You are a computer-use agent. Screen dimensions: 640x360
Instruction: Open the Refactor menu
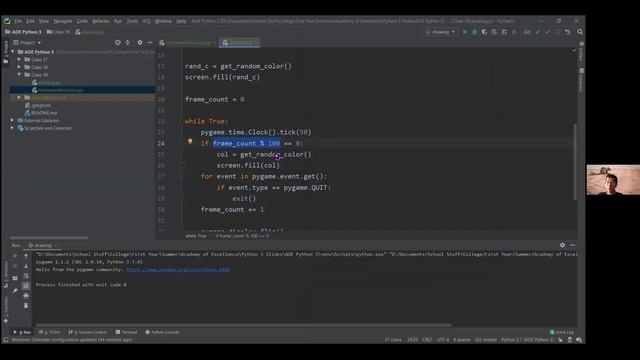click(101, 21)
